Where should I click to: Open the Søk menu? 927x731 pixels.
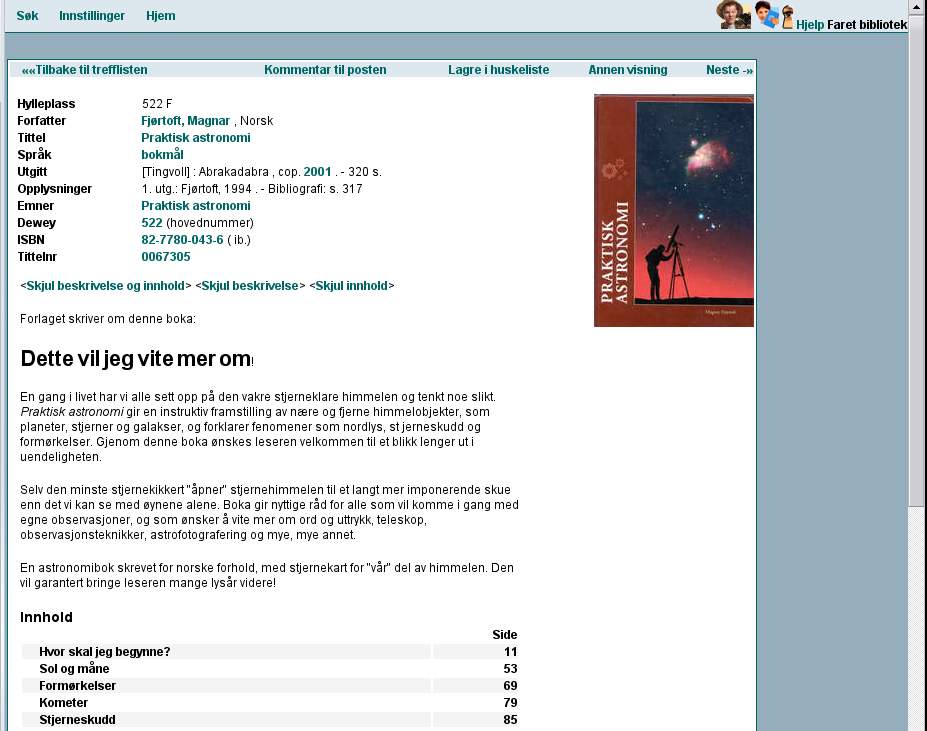27,15
